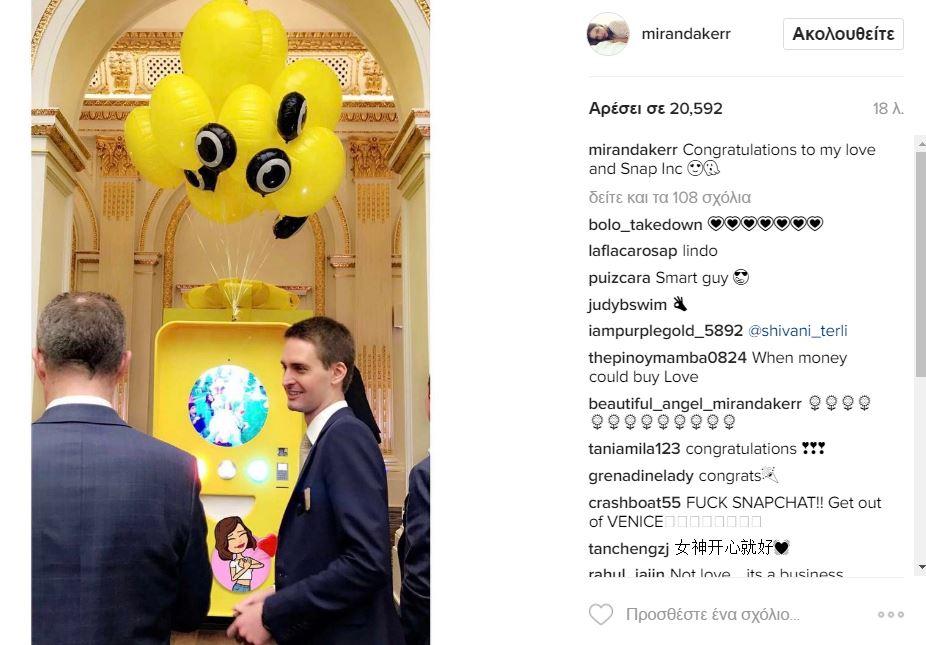Open puizcara commenter profile

click(619, 278)
